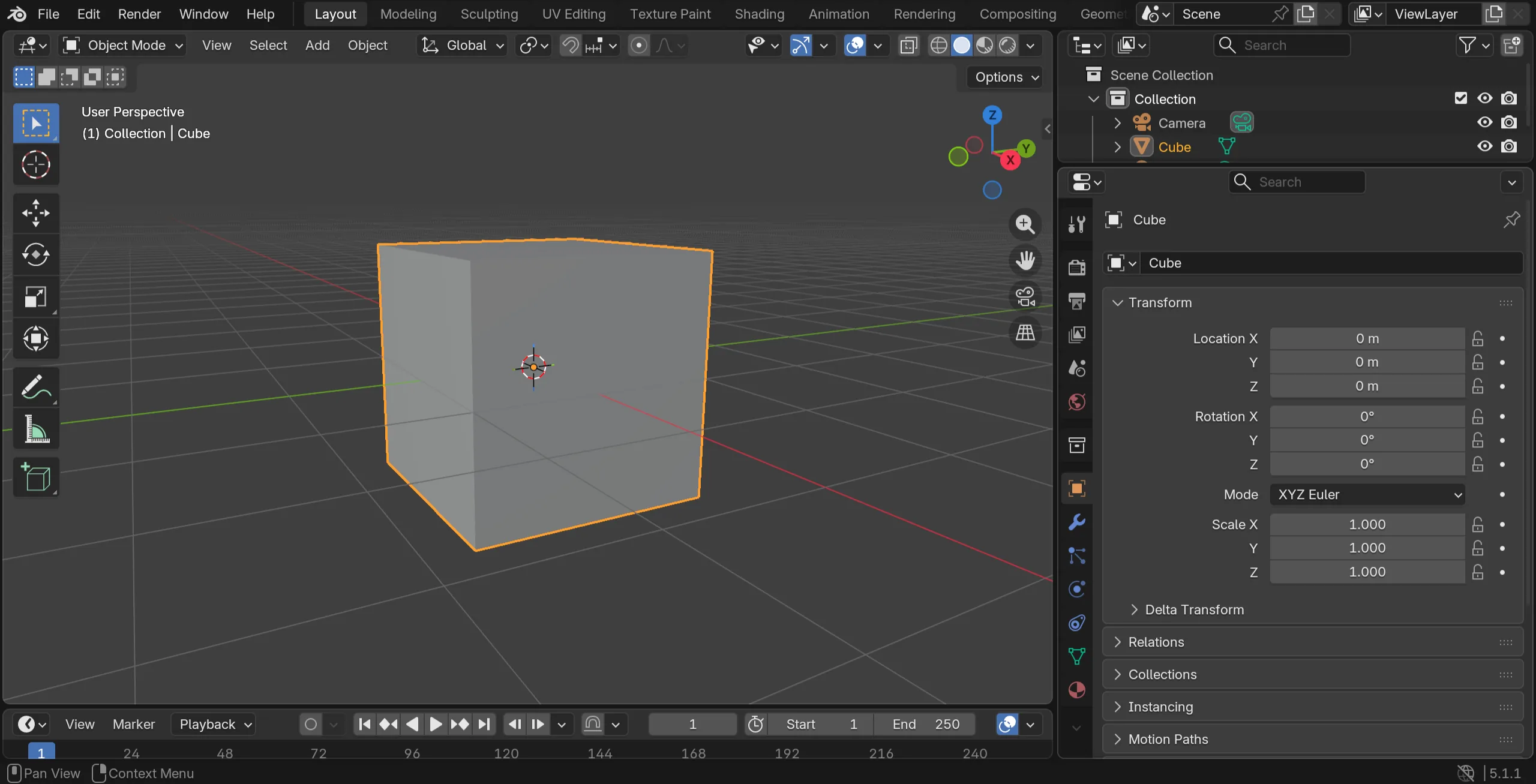The width and height of the screenshot is (1536, 784).
Task: Activate the Transform tool
Action: click(x=36, y=339)
